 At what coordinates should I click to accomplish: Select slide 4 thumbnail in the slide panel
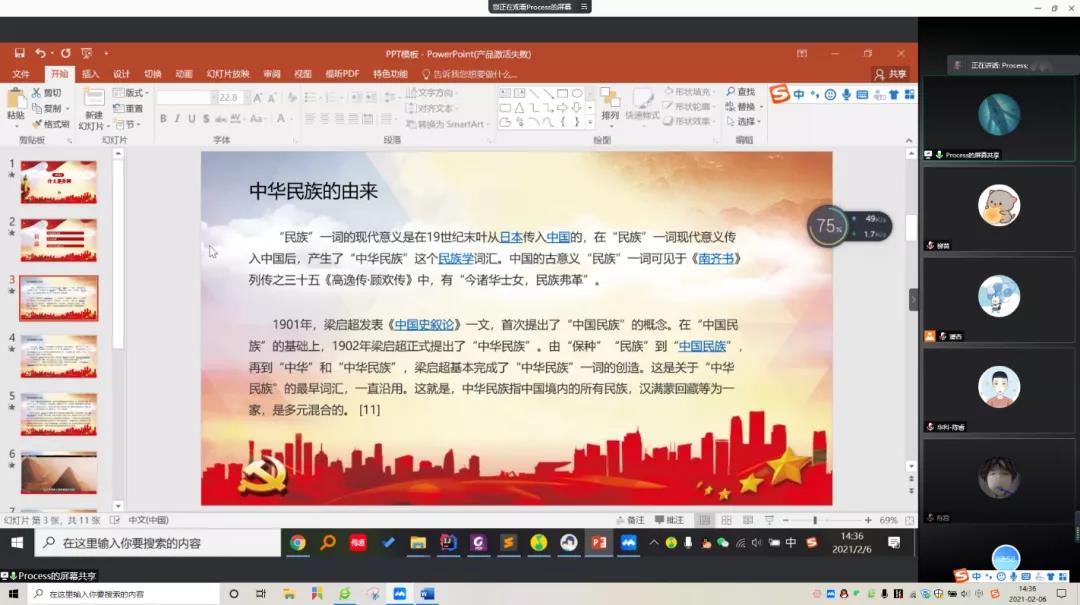click(59, 355)
